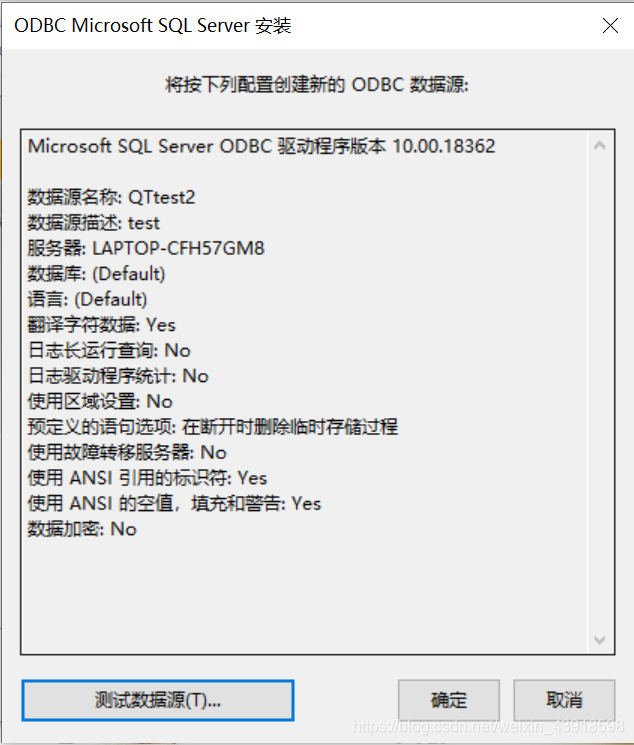Cancel the setup via 取消 button
Viewport: 634px width, 745px height.
(564, 700)
